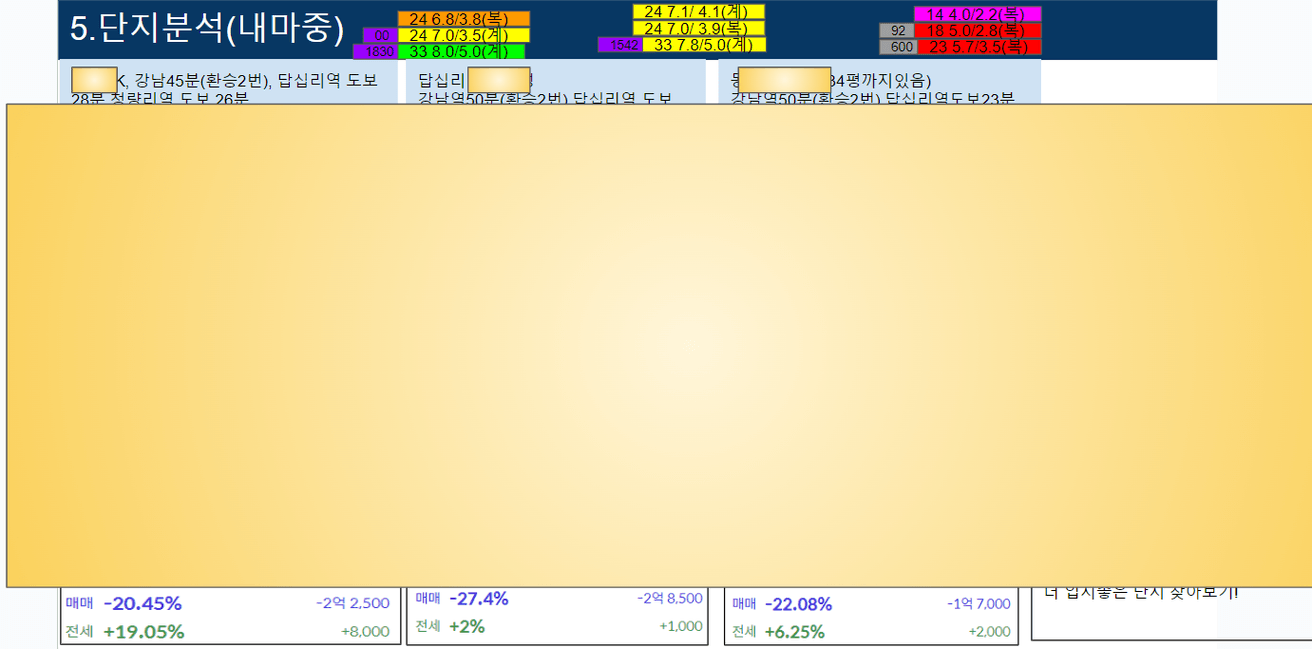Click the 전세 change +1,000
1312x649 pixels.
(x=680, y=626)
